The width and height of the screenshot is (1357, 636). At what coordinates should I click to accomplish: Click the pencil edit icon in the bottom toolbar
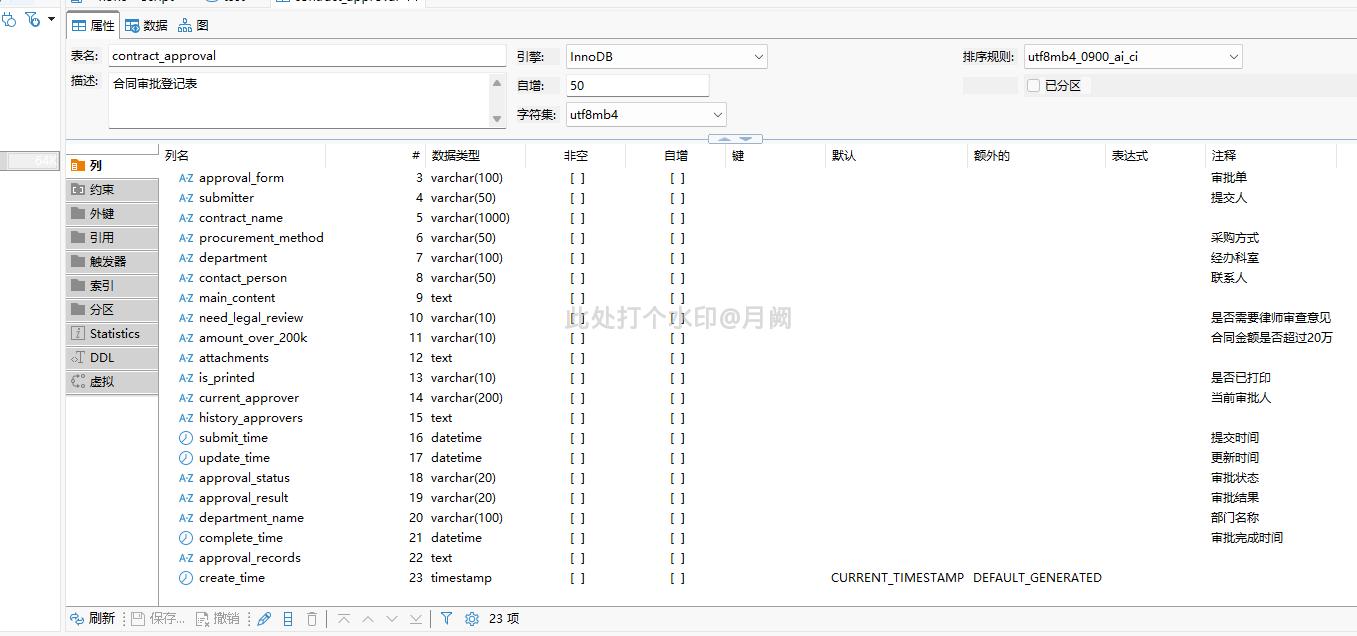264,619
